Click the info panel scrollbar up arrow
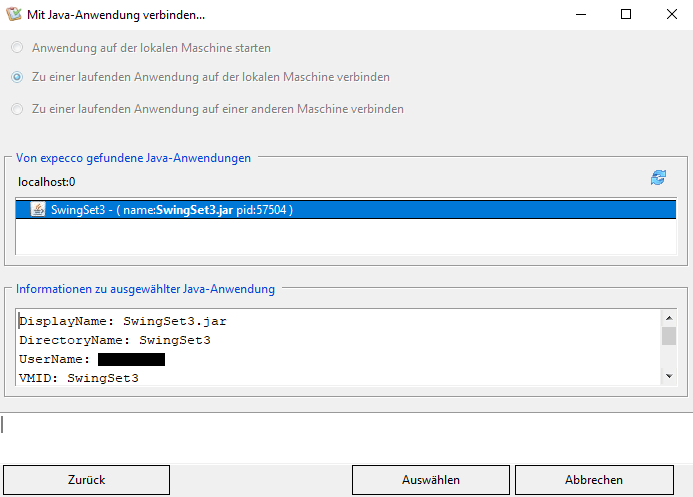 point(669,318)
